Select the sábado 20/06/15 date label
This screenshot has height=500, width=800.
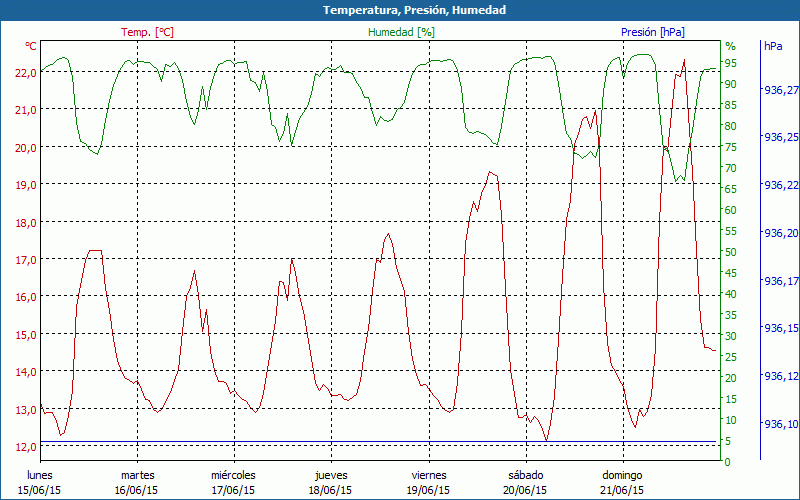pyautogui.click(x=525, y=483)
